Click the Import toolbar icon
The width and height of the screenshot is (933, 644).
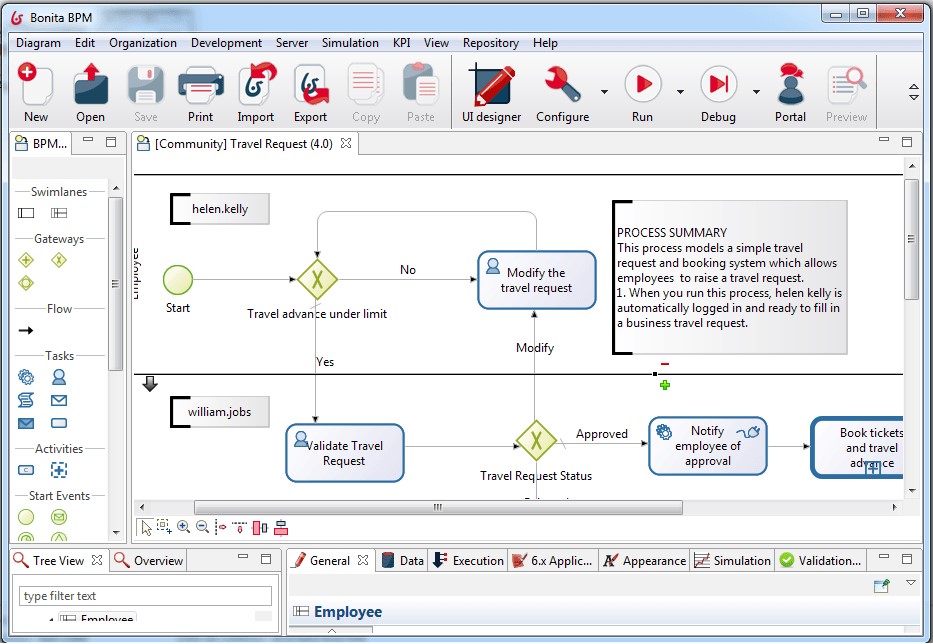(x=256, y=93)
